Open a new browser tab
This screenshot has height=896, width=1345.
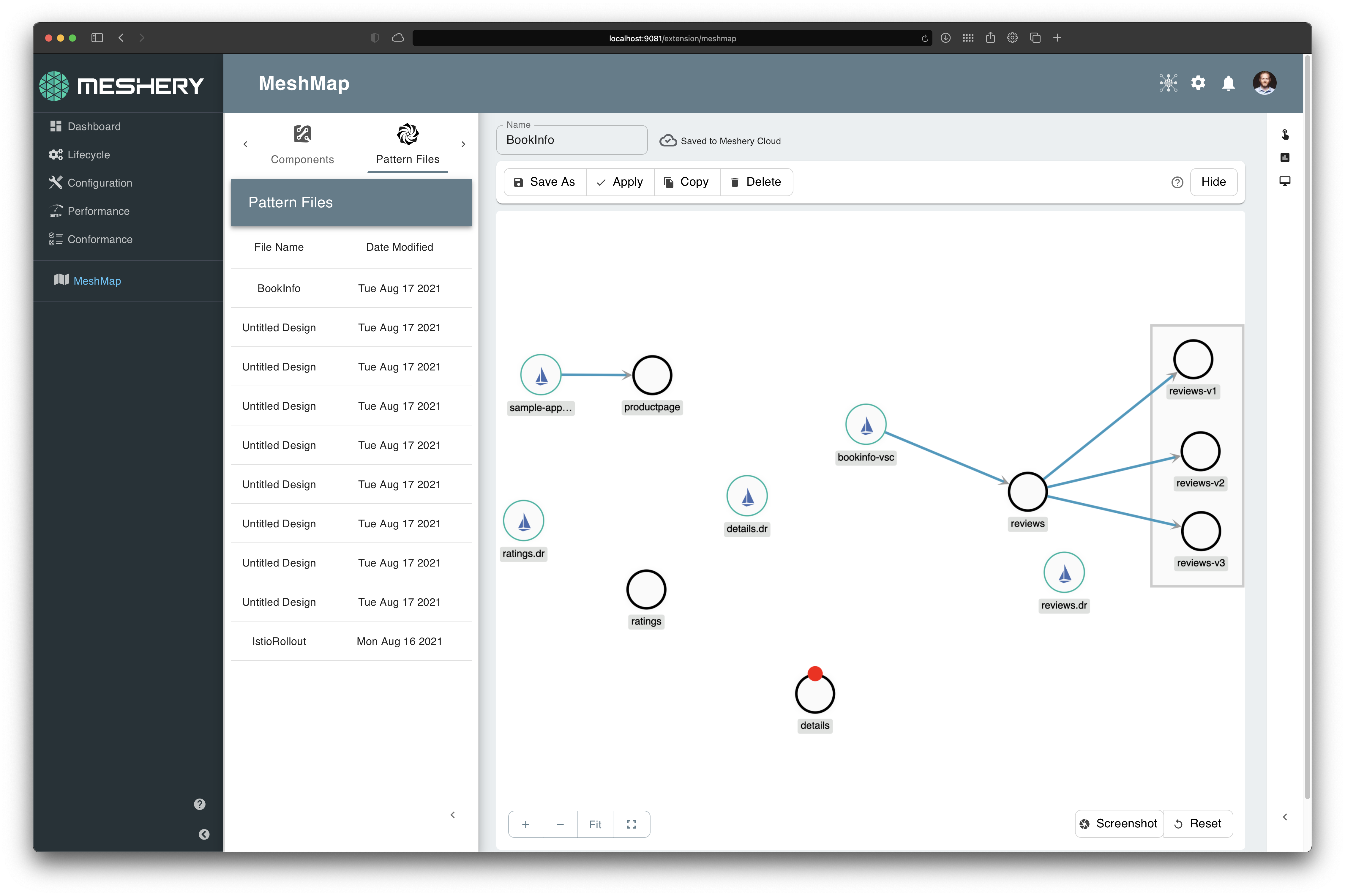point(1057,38)
